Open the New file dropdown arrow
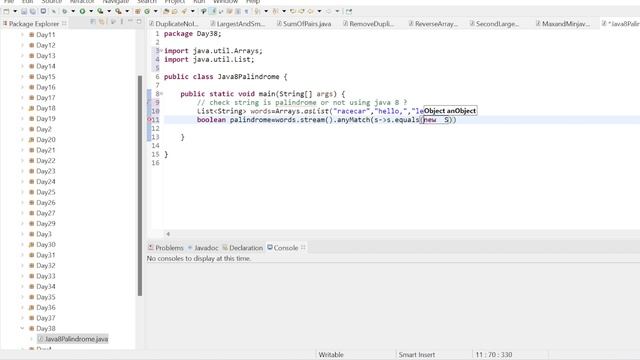640x360 pixels. coord(15,11)
